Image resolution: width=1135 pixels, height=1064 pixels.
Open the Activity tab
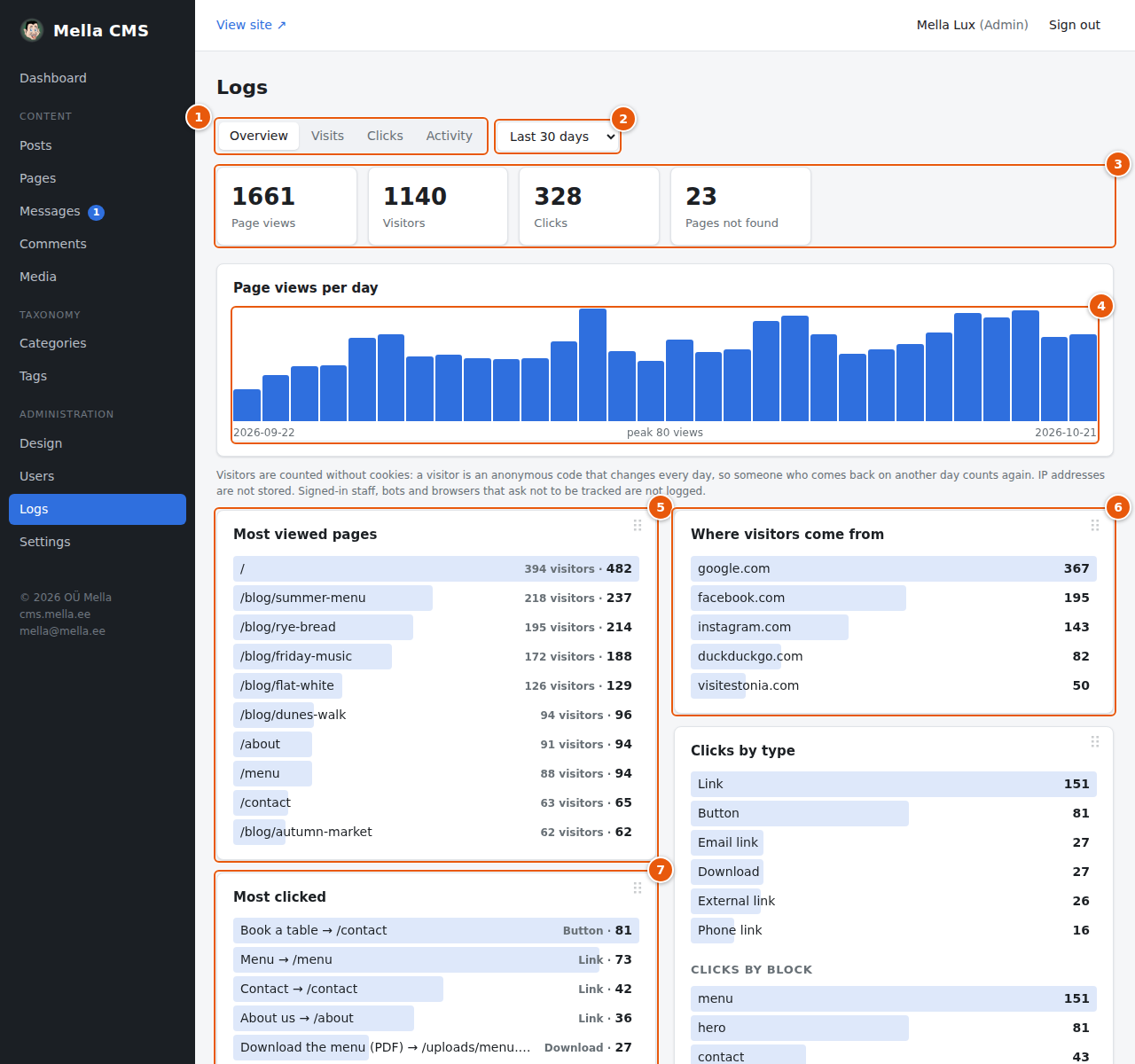tap(449, 136)
